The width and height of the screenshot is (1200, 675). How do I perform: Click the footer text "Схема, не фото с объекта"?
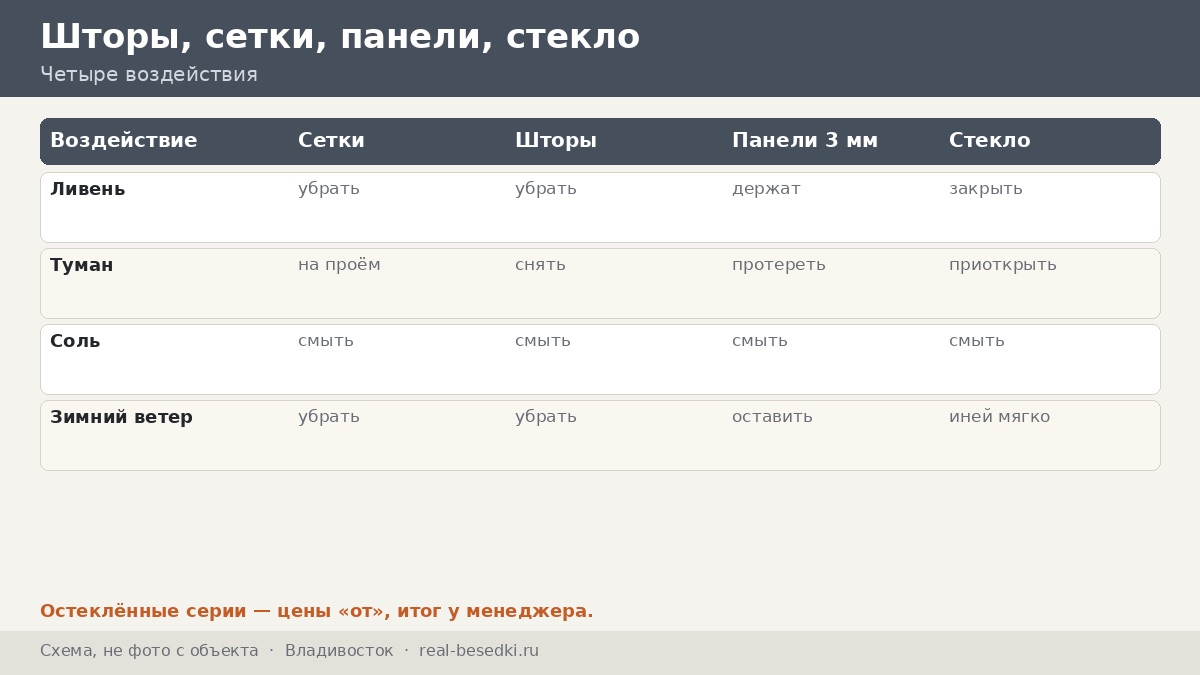[149, 651]
